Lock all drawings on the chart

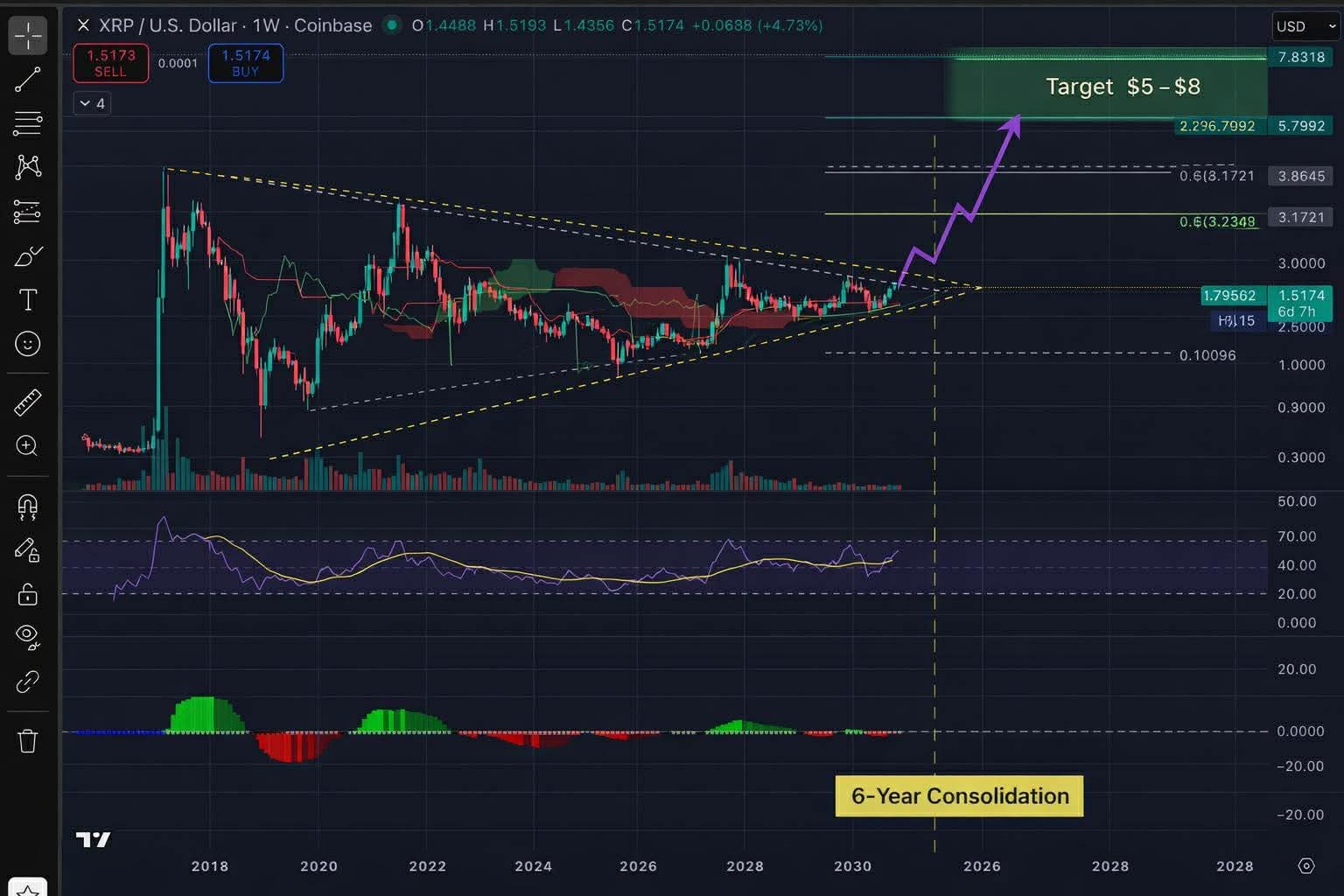tap(28, 595)
